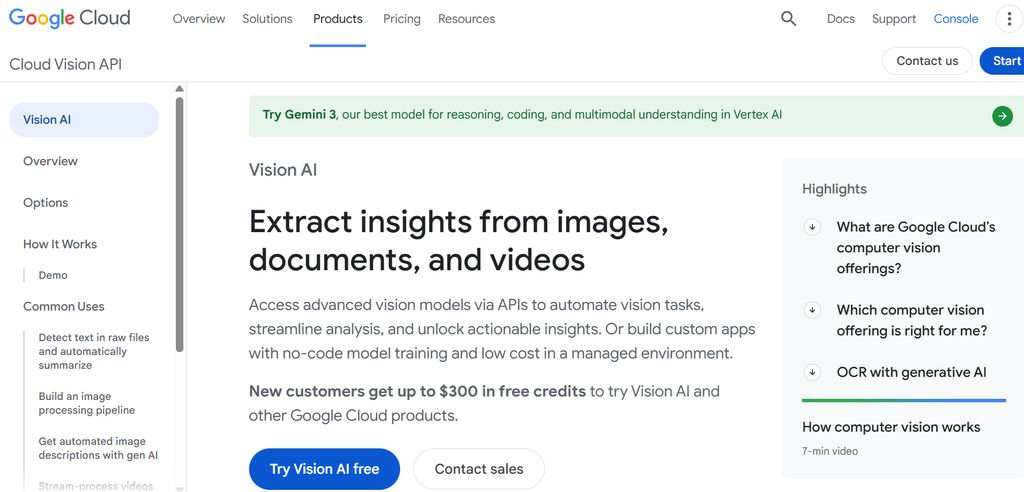The height and width of the screenshot is (492, 1024).
Task: Expand 'OCR with generative AI' arrow icon
Action: [812, 372]
